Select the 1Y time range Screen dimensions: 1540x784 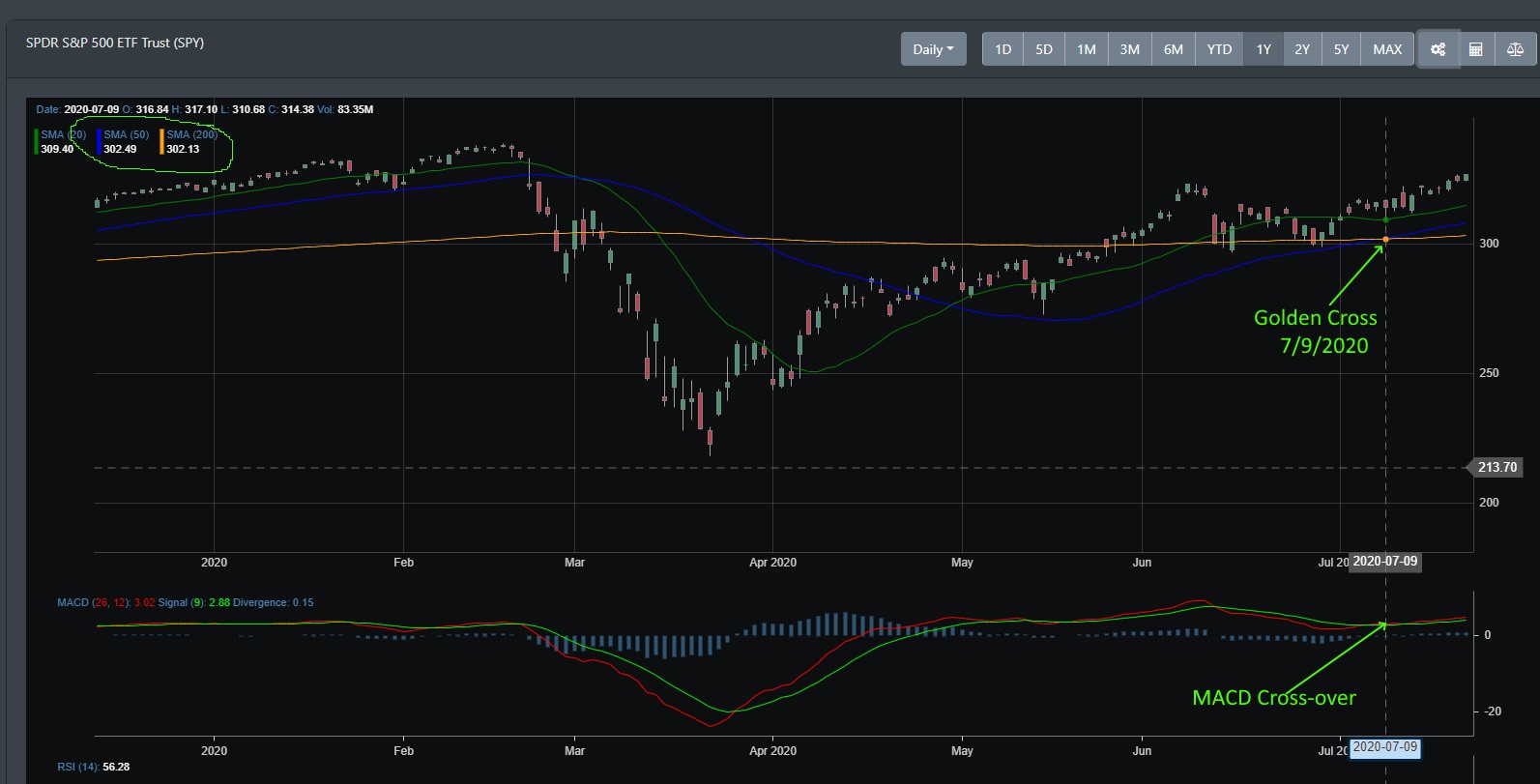(x=1264, y=49)
